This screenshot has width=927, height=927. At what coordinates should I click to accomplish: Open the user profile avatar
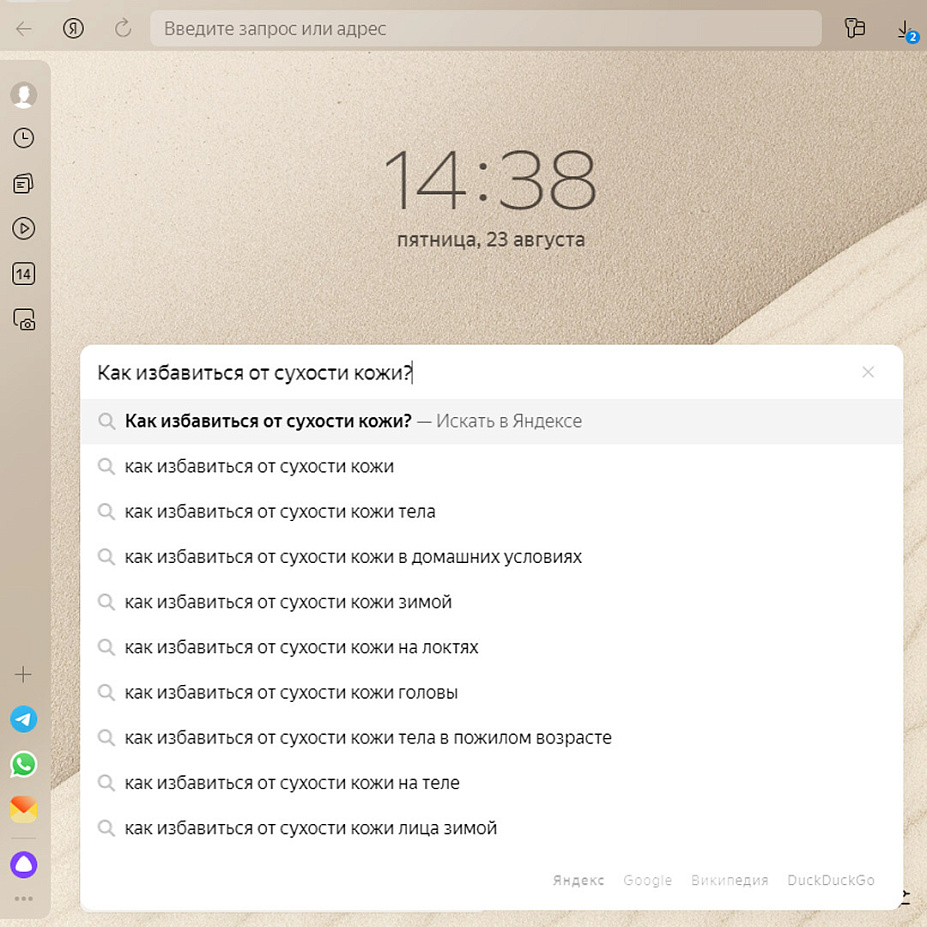(24, 95)
